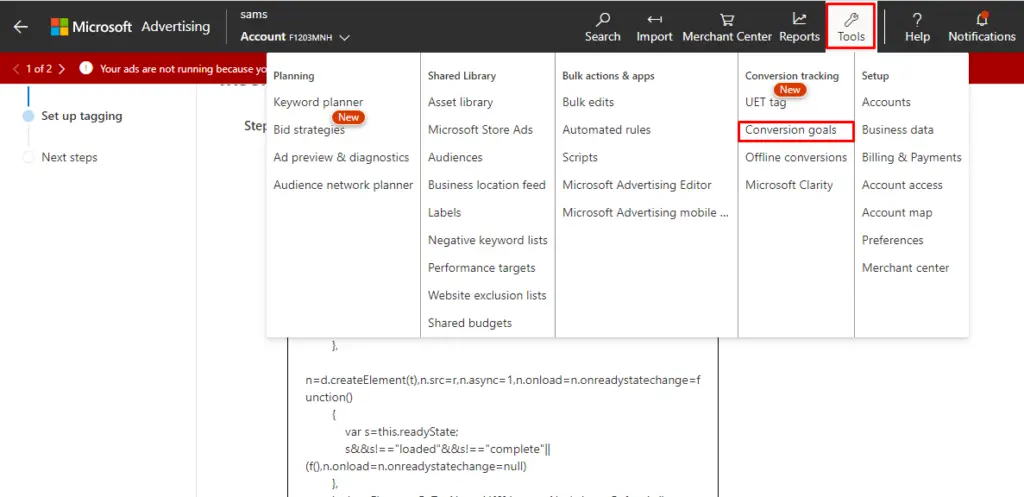Open Bulk edits

[588, 102]
